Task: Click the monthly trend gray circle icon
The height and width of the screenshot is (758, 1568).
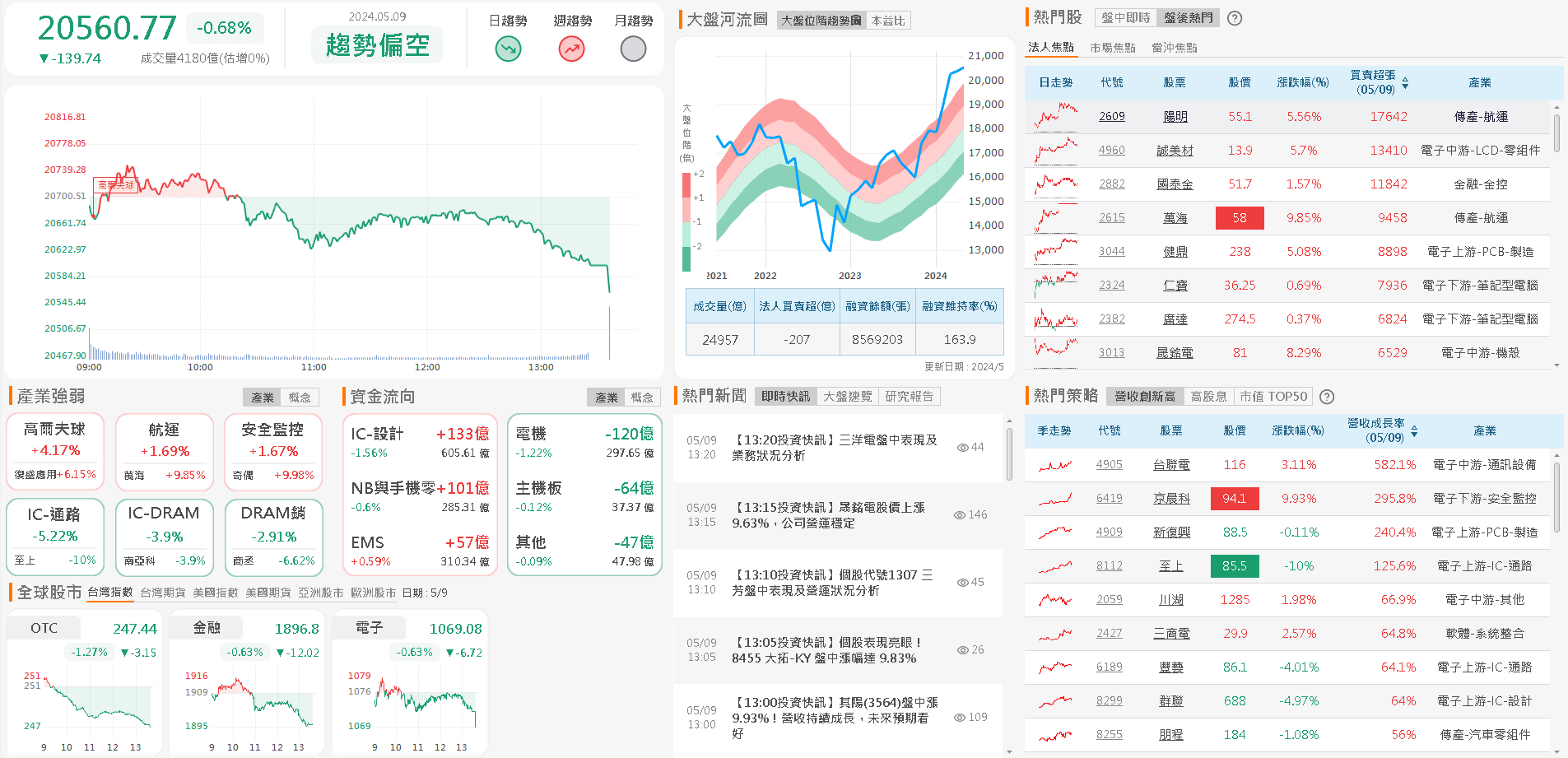Action: [x=633, y=49]
